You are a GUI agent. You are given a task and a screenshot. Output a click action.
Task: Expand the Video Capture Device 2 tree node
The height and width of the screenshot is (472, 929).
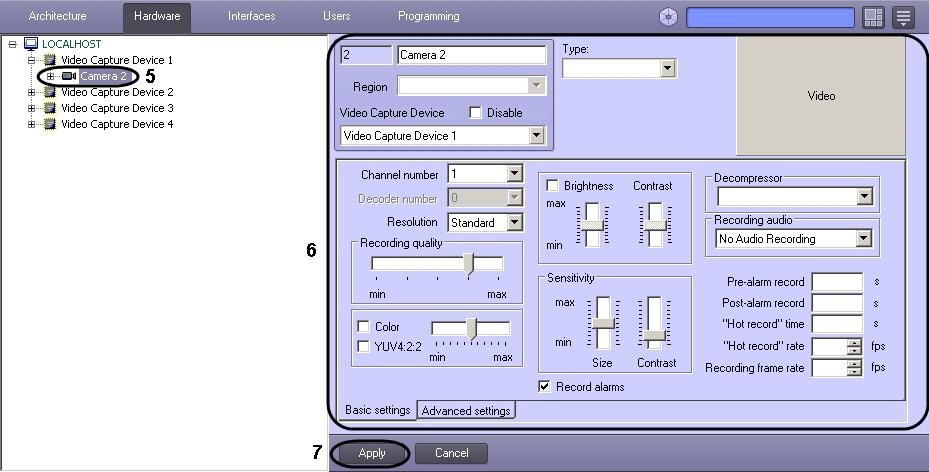[x=32, y=92]
